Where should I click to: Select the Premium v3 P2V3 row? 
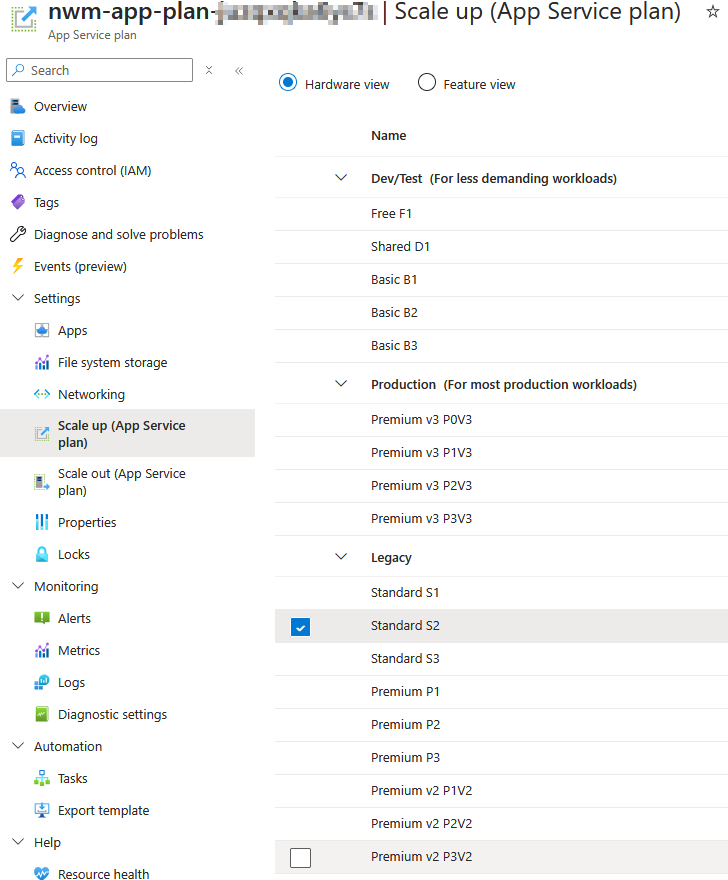click(501, 485)
